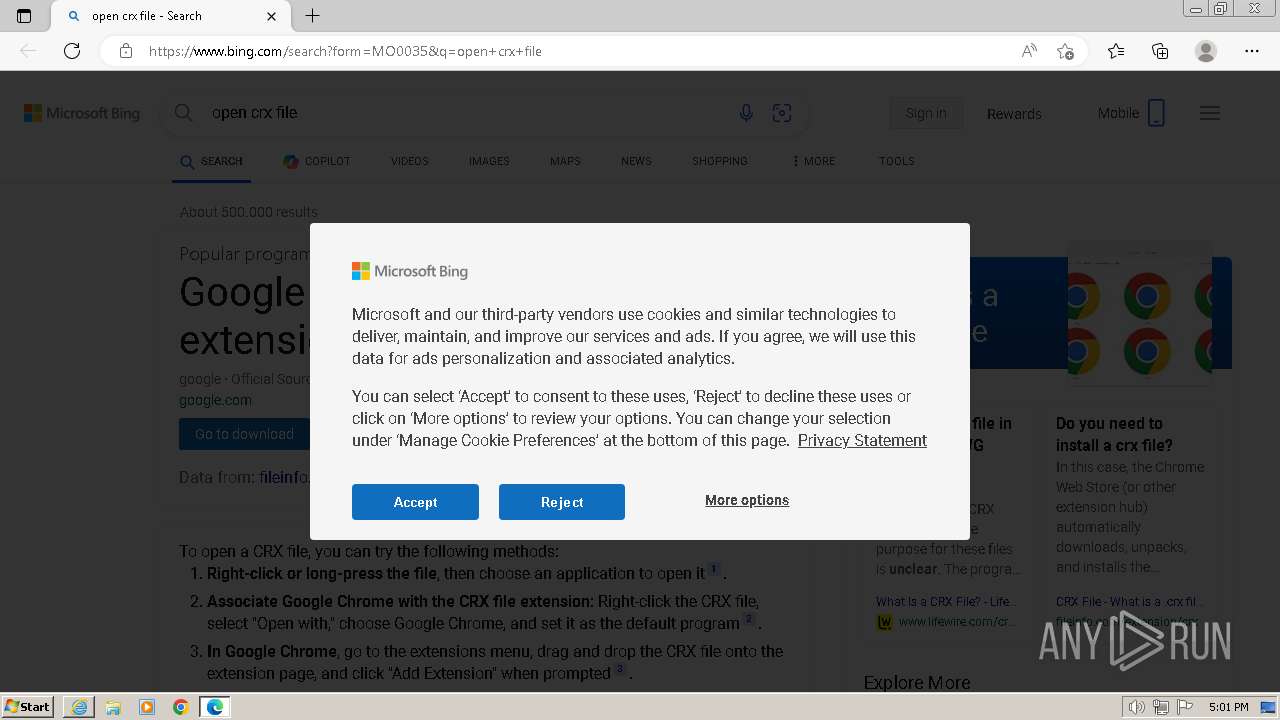Click the Chrome icons thumbnail image

[1140, 314]
